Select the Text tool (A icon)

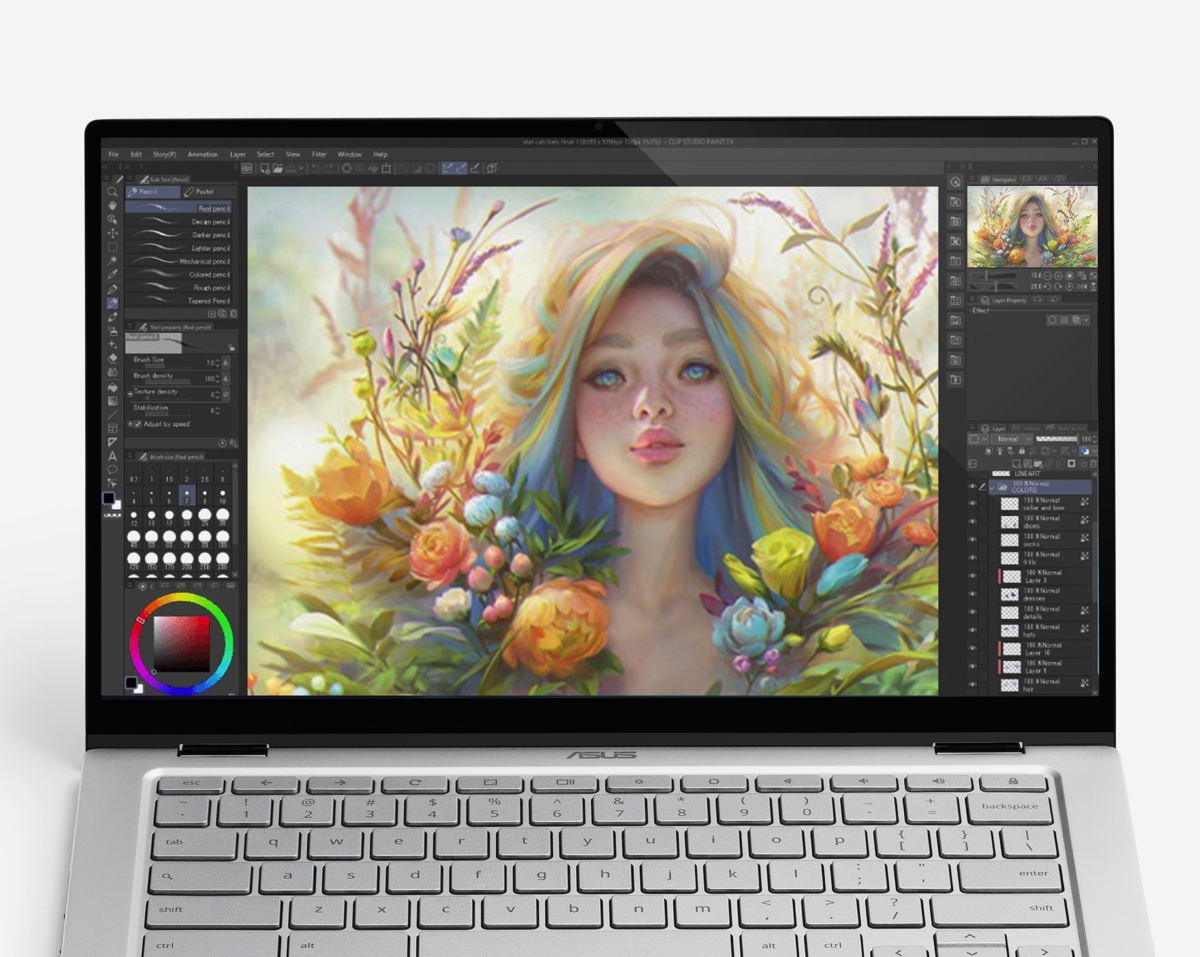click(112, 456)
